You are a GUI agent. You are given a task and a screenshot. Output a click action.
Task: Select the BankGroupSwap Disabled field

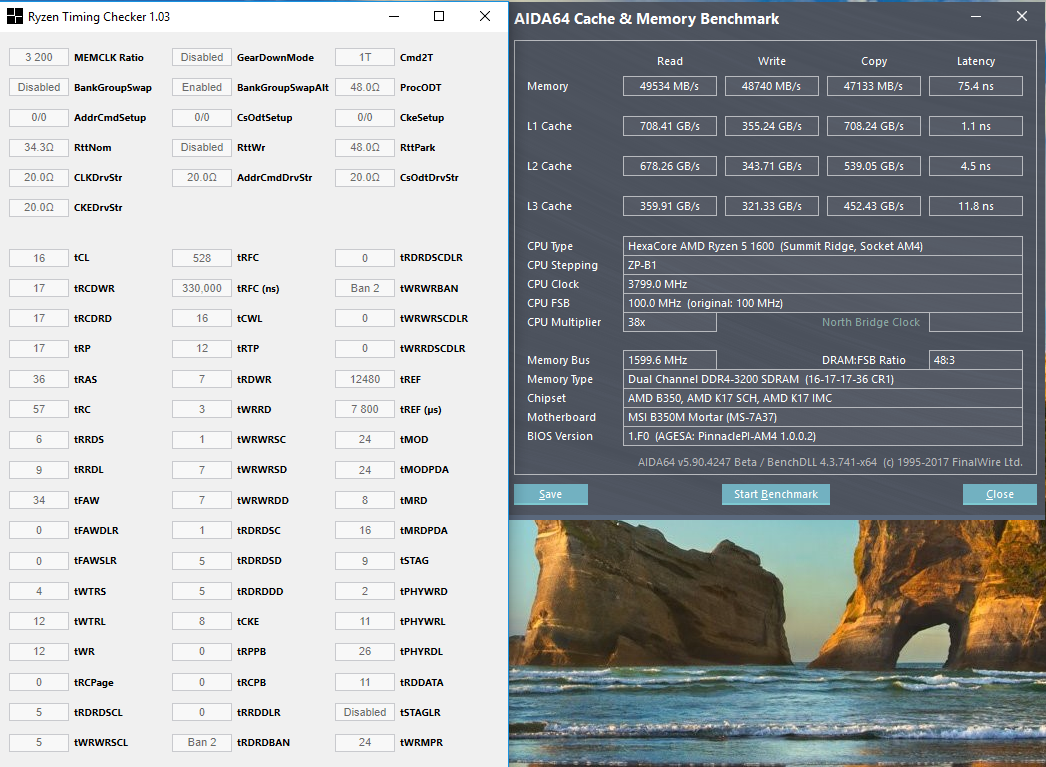39,87
